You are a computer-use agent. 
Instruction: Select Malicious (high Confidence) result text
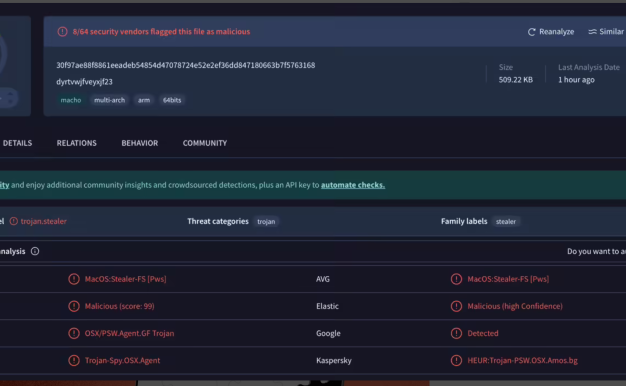tap(515, 306)
